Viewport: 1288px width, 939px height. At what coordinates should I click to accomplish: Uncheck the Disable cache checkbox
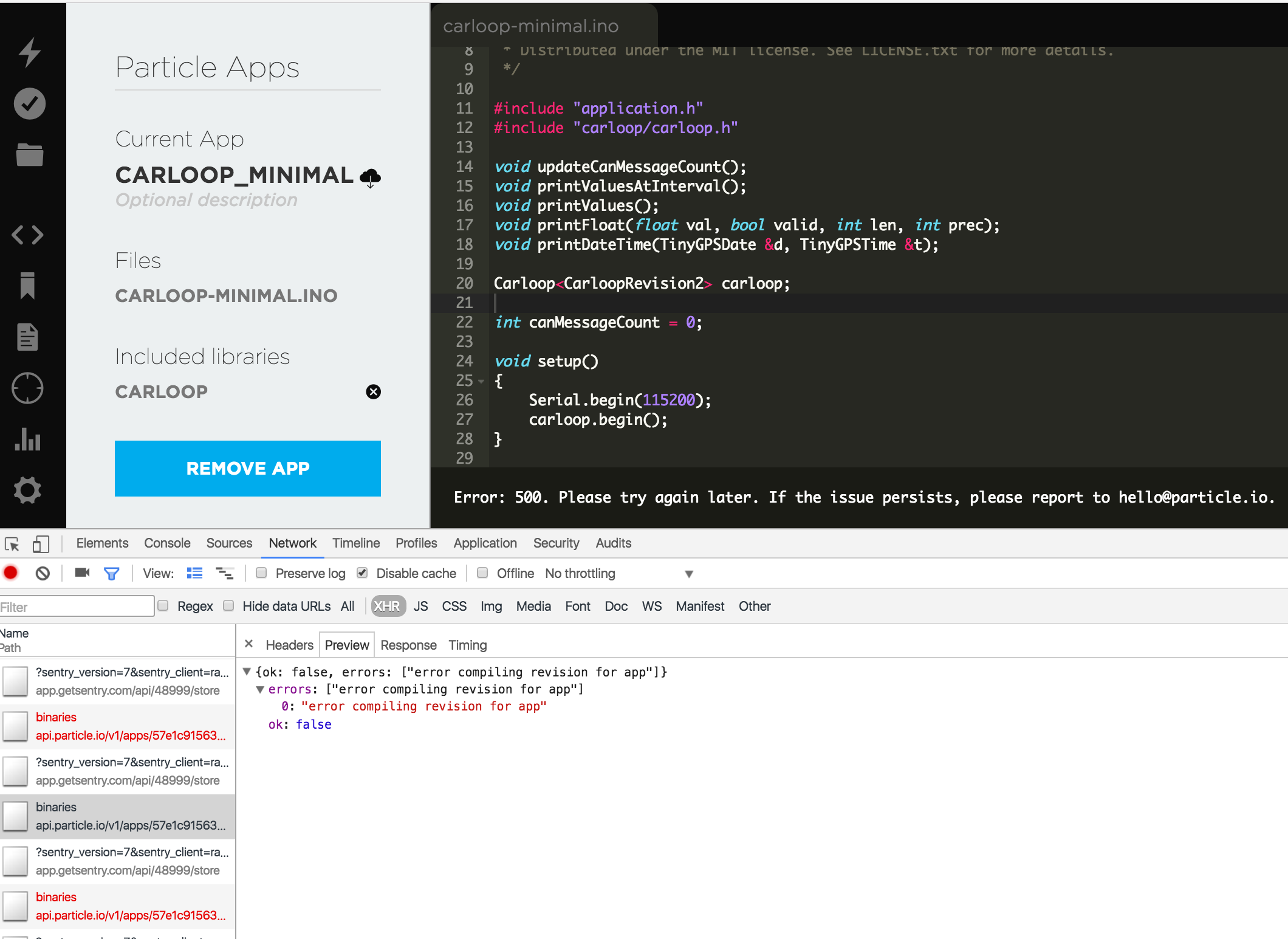coord(362,573)
